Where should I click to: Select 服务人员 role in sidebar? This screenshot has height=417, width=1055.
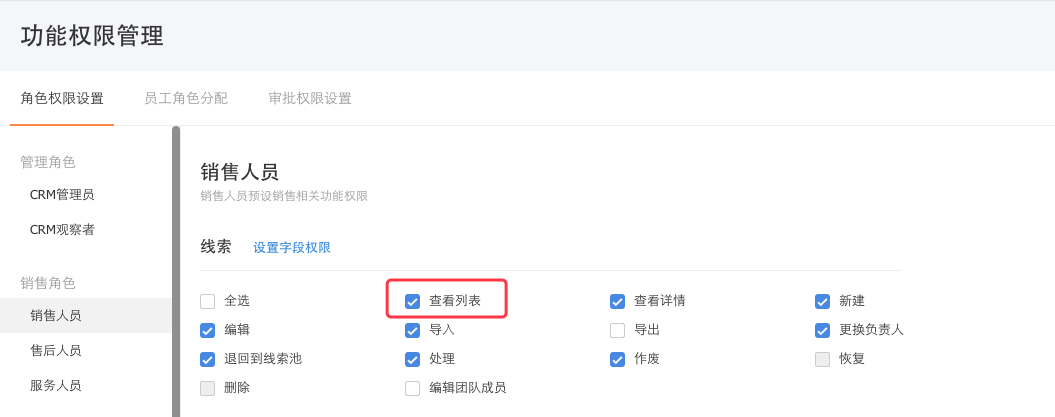pyautogui.click(x=56, y=385)
